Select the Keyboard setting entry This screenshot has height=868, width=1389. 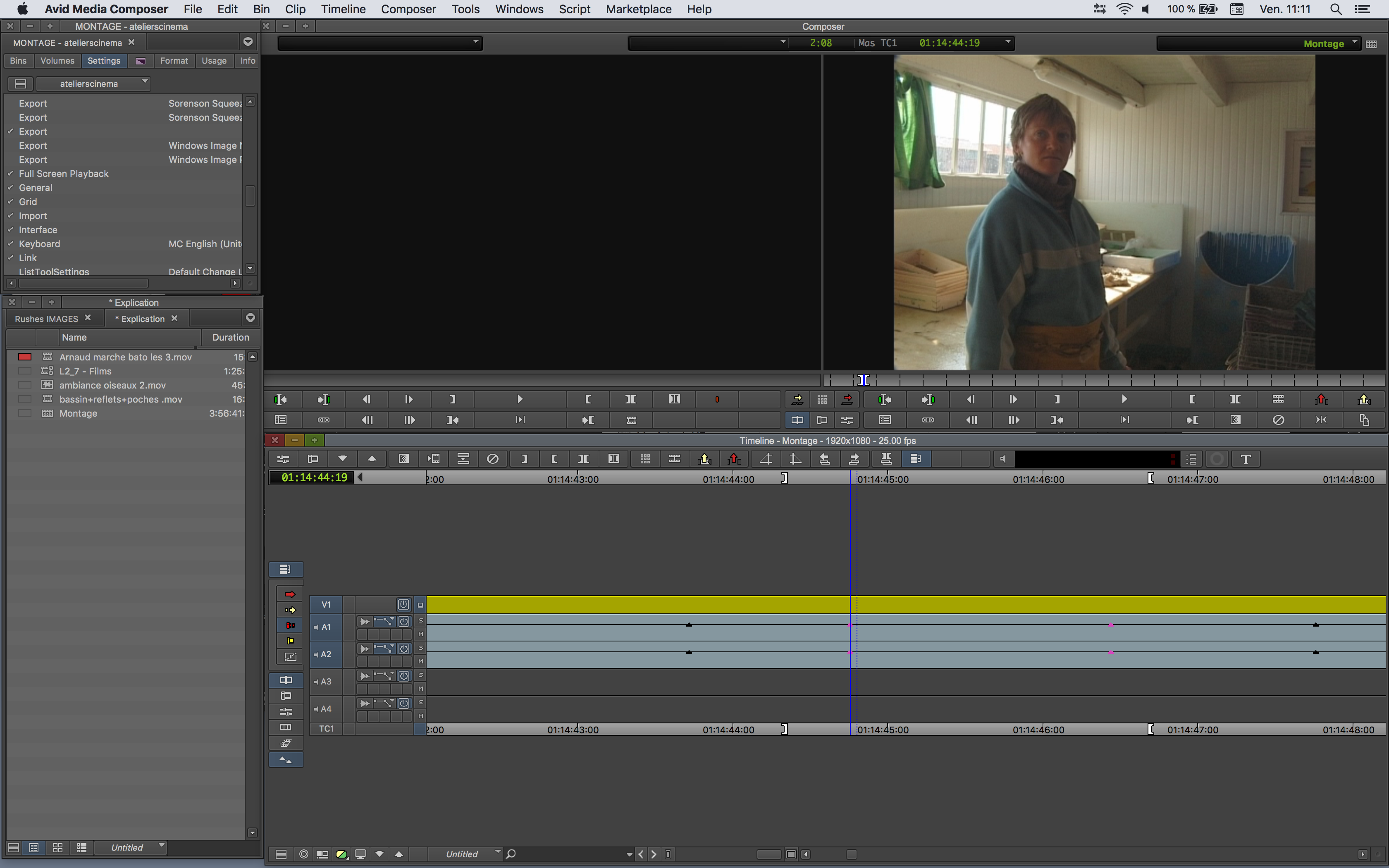[39, 244]
